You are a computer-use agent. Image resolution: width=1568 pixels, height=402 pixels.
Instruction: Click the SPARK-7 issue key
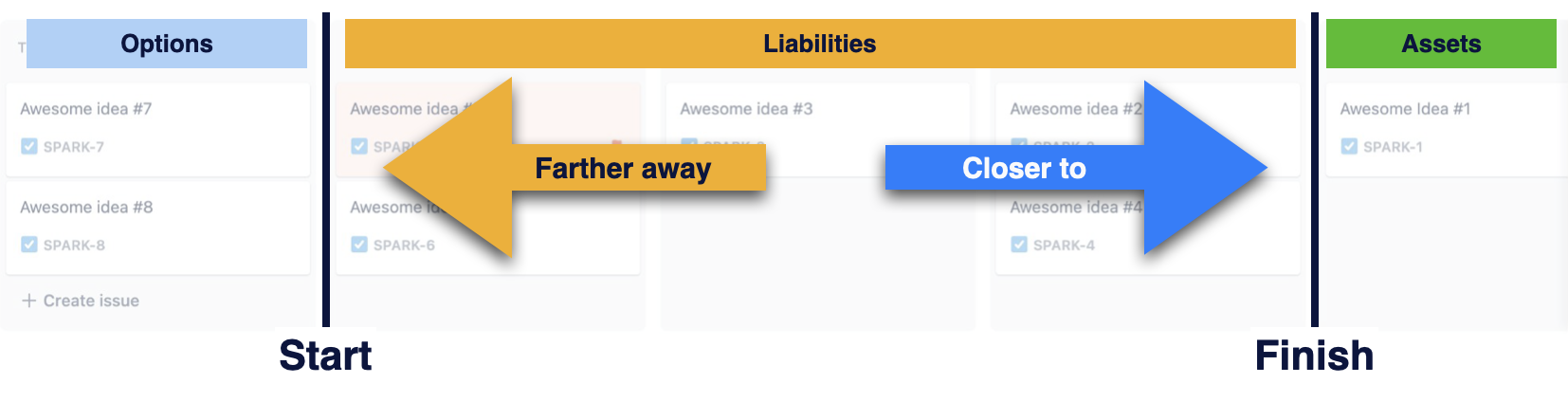click(x=74, y=147)
